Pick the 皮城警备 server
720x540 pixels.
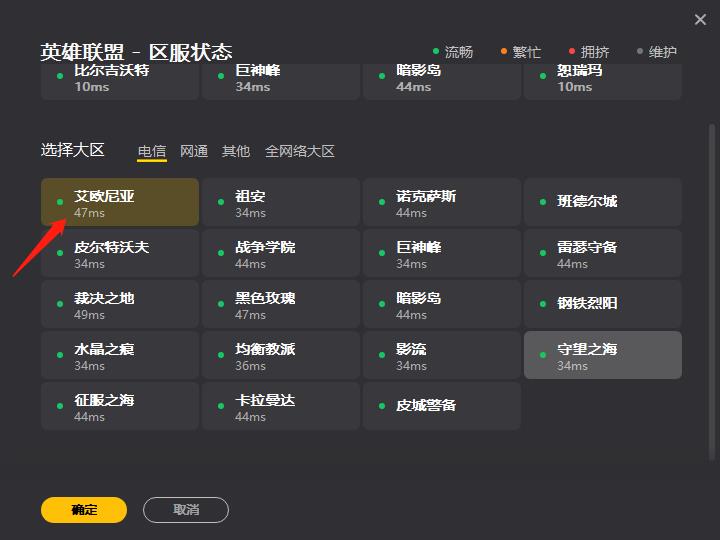tap(442, 406)
